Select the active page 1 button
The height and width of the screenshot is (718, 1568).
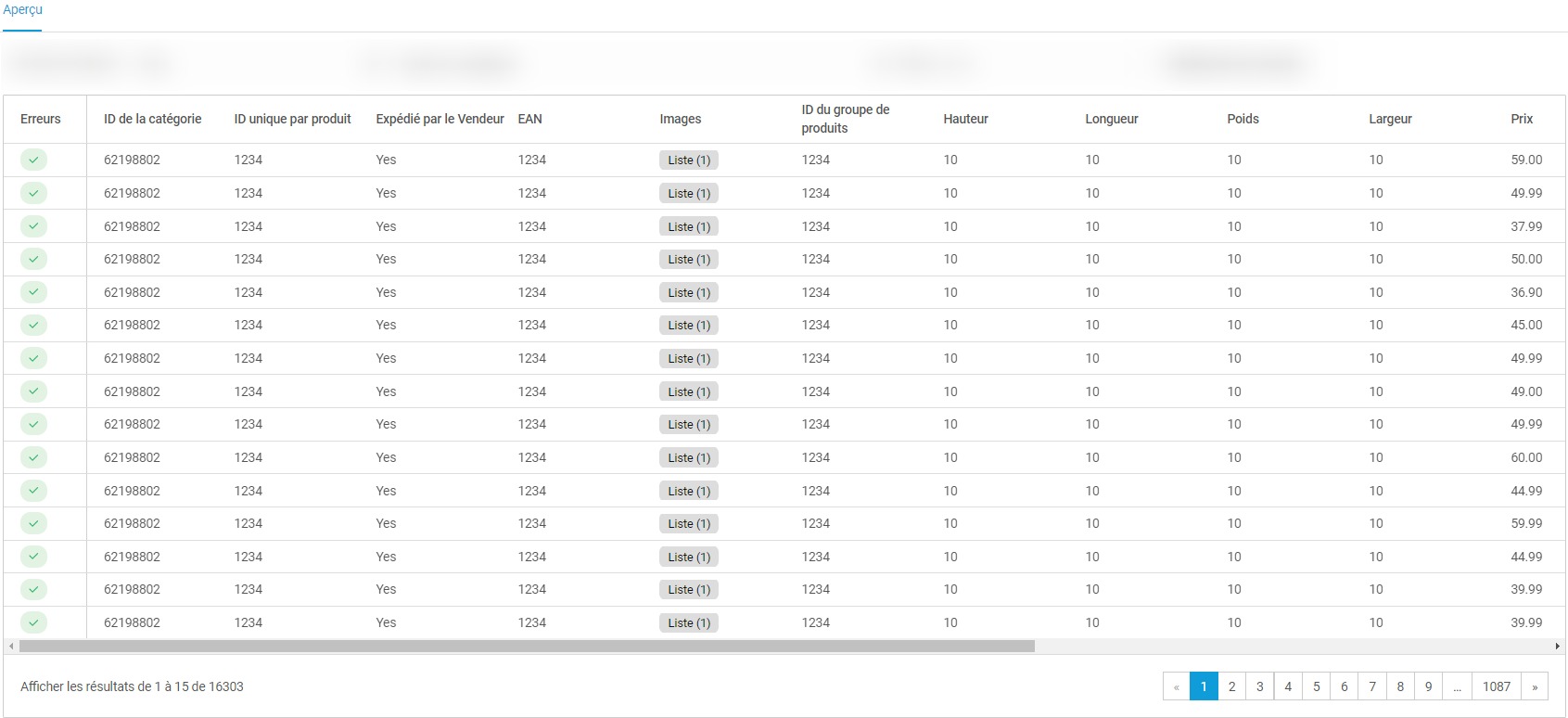tap(1204, 686)
